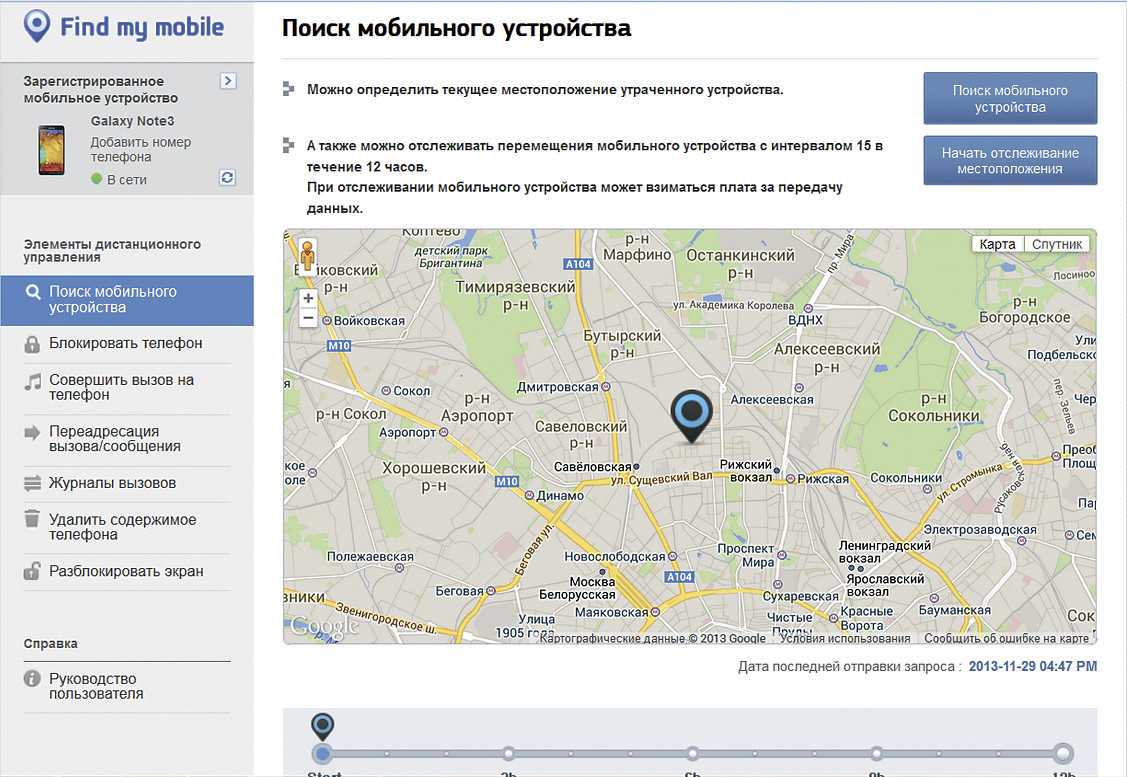Click the Алексеевская station label on map
The width and height of the screenshot is (1127, 777).
click(772, 400)
